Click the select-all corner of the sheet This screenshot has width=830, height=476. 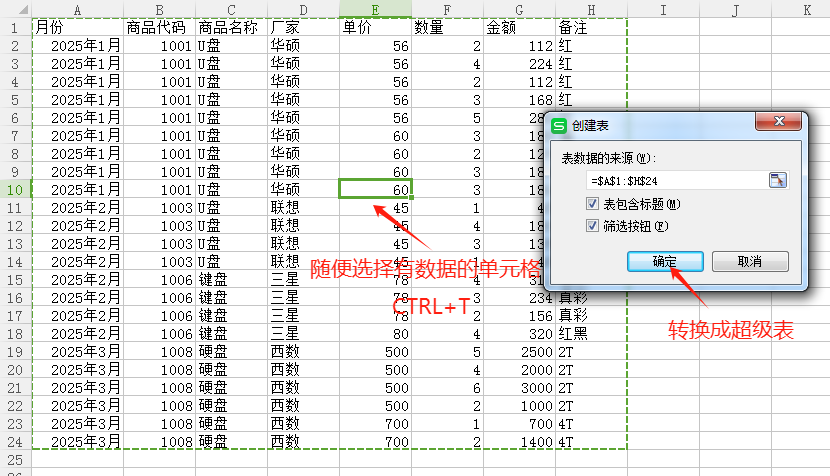coord(15,9)
